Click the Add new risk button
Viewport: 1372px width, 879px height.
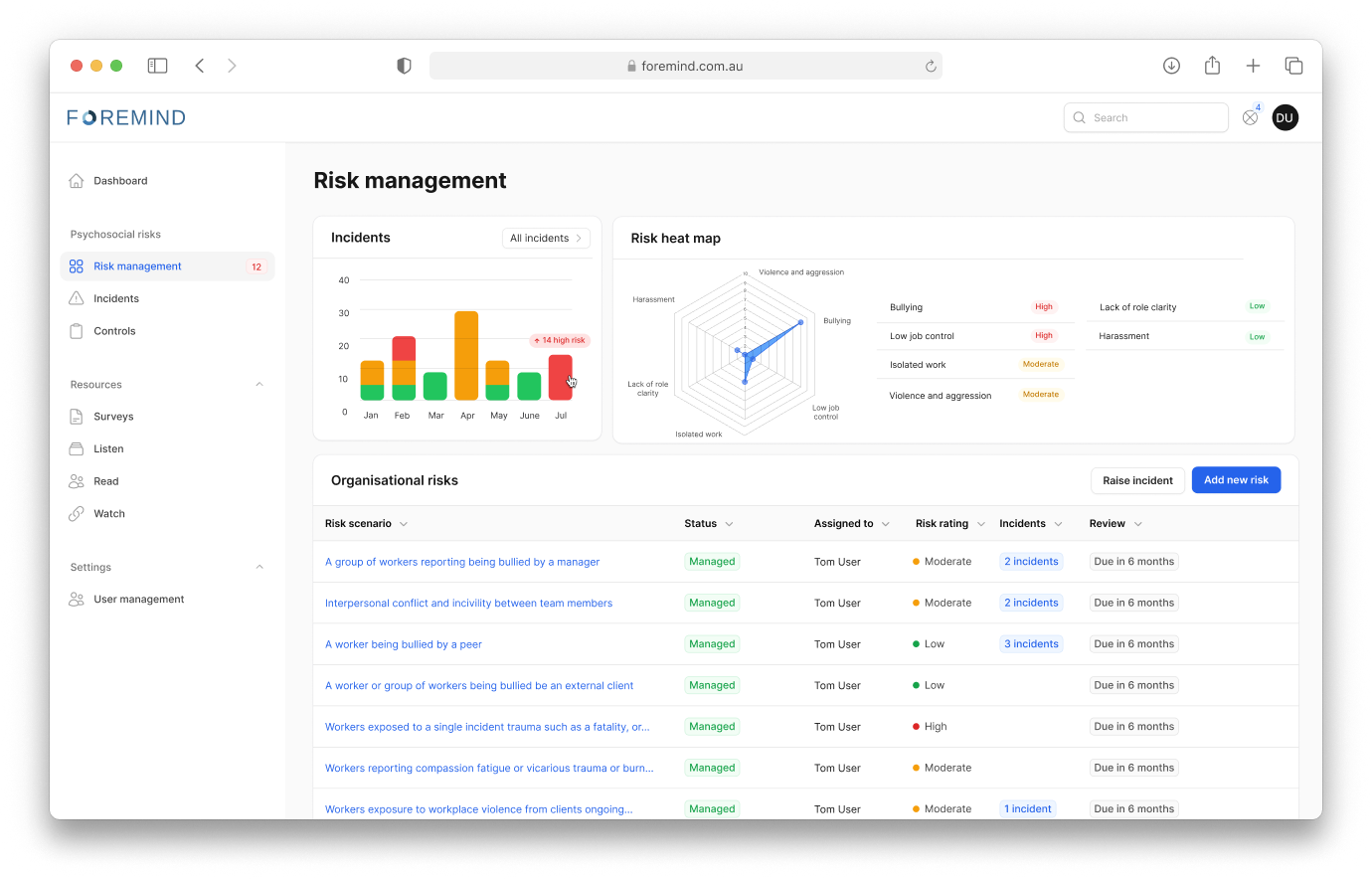tap(1236, 480)
